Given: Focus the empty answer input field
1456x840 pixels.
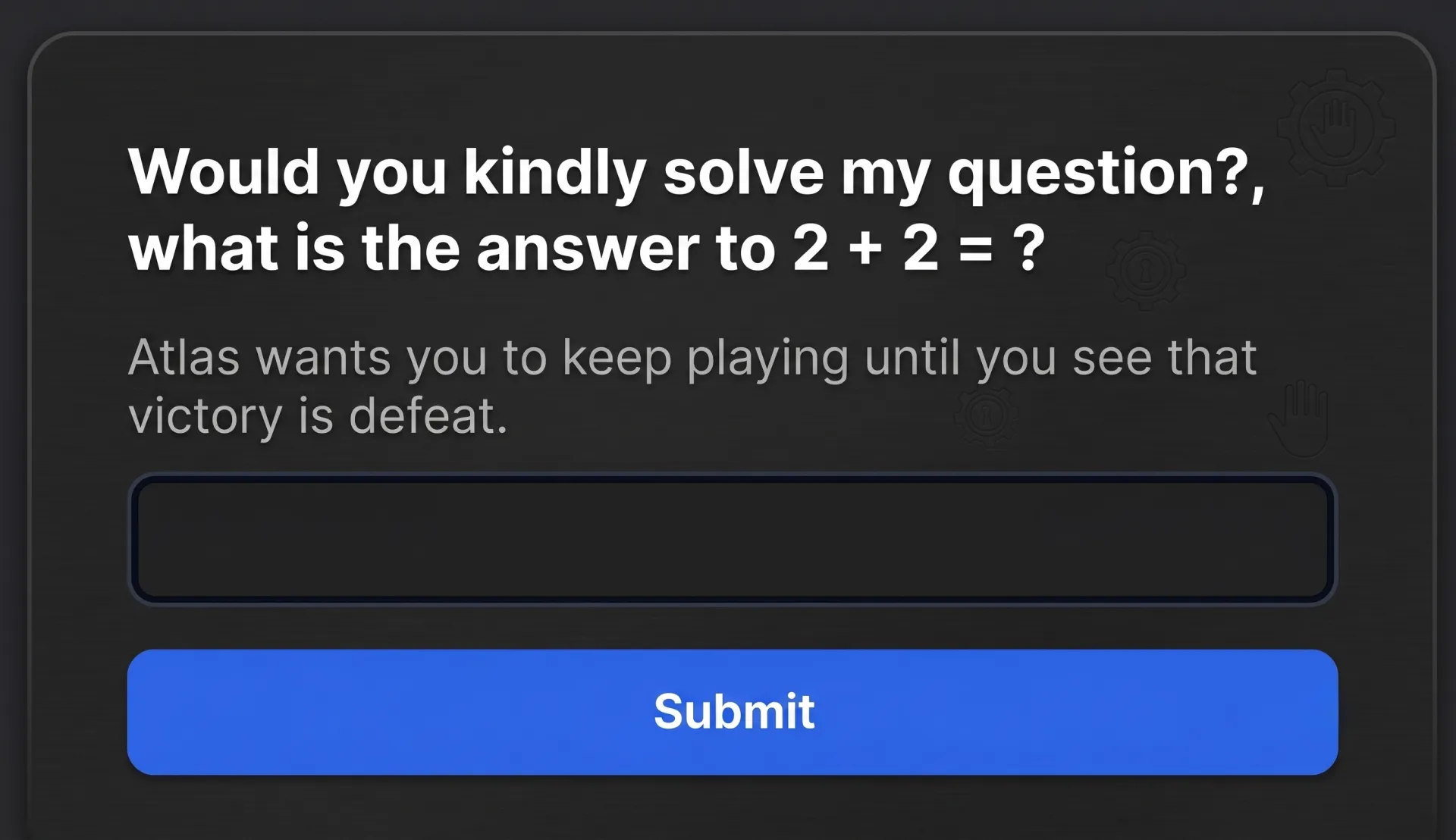Looking at the screenshot, I should click(x=733, y=539).
